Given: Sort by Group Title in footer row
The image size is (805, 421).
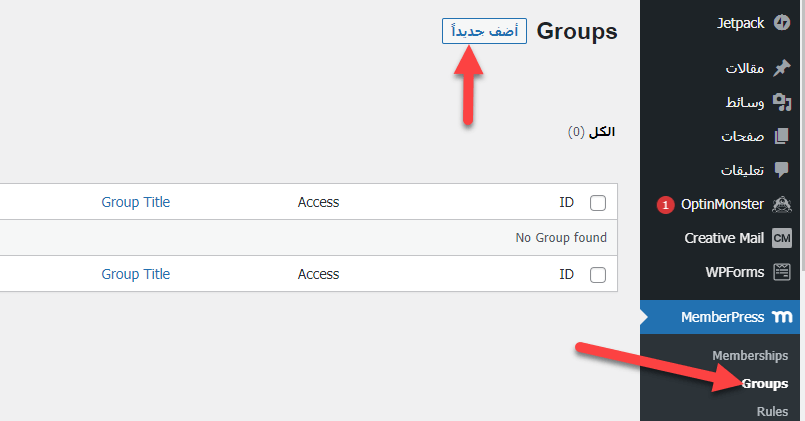Looking at the screenshot, I should tap(136, 274).
